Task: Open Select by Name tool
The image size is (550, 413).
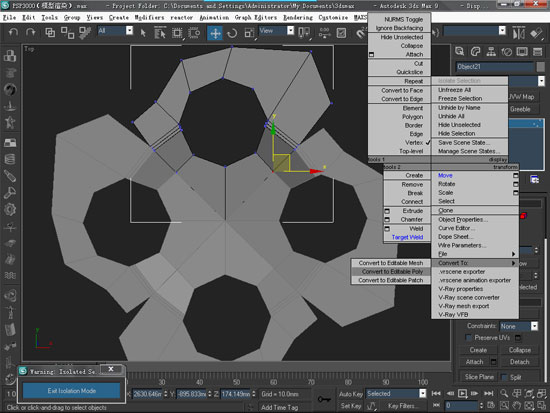Action: coord(160,33)
